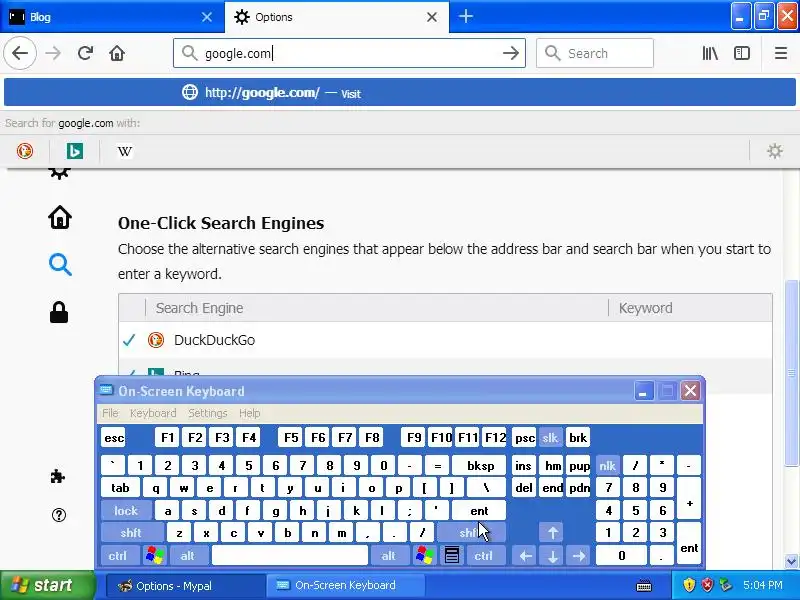Select On-Screen Keyboard taskbar button

(346, 585)
